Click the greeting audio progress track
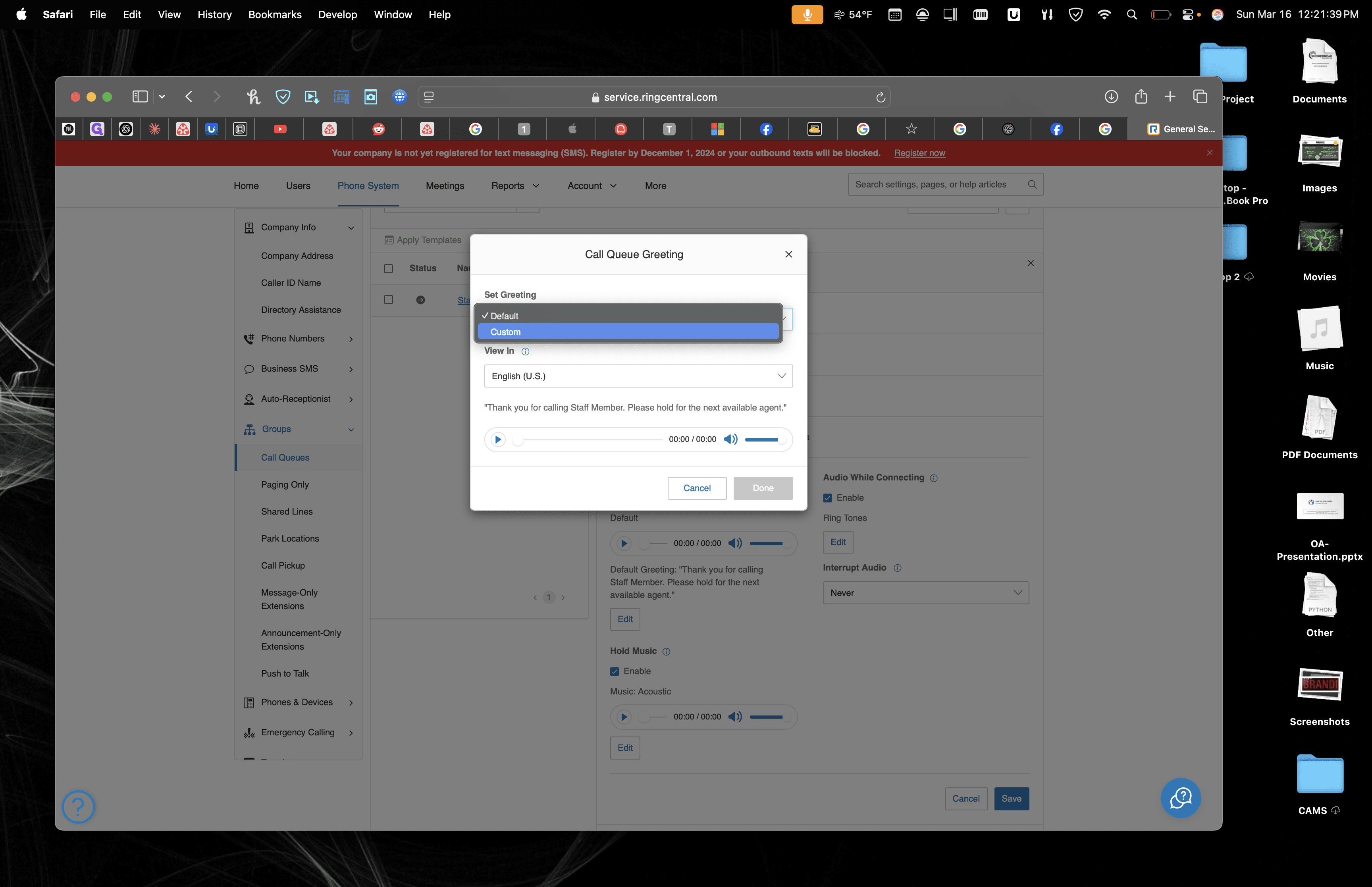The height and width of the screenshot is (887, 1372). (x=588, y=440)
